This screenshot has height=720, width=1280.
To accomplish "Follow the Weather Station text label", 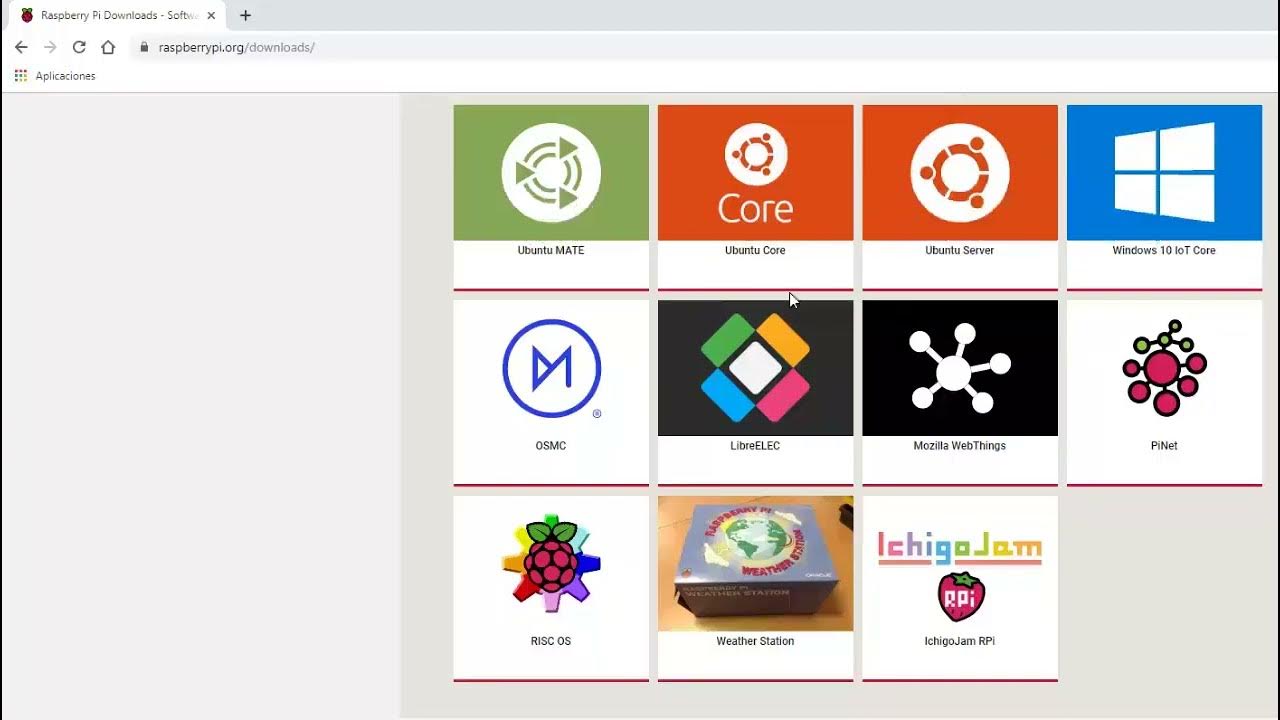I will (755, 641).
